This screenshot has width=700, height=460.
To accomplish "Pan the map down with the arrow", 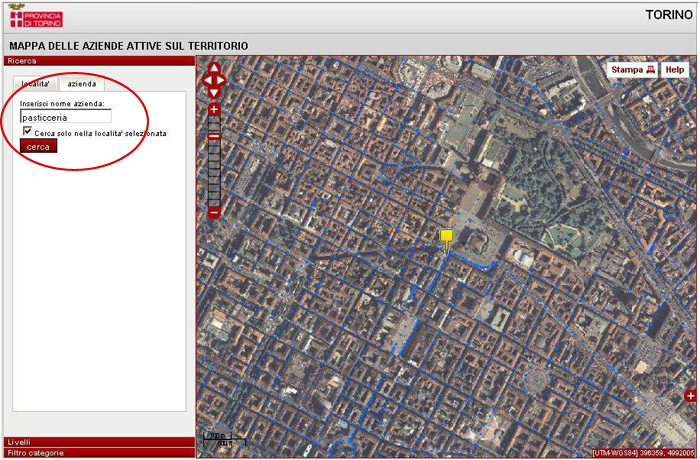I will tap(214, 93).
